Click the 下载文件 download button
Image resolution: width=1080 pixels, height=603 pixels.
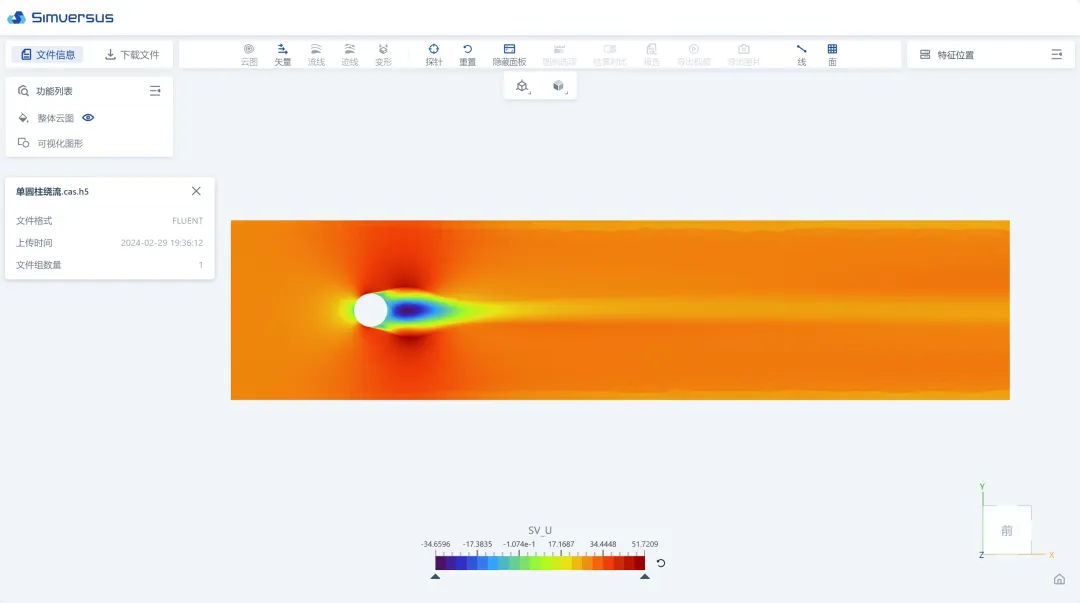(x=132, y=55)
